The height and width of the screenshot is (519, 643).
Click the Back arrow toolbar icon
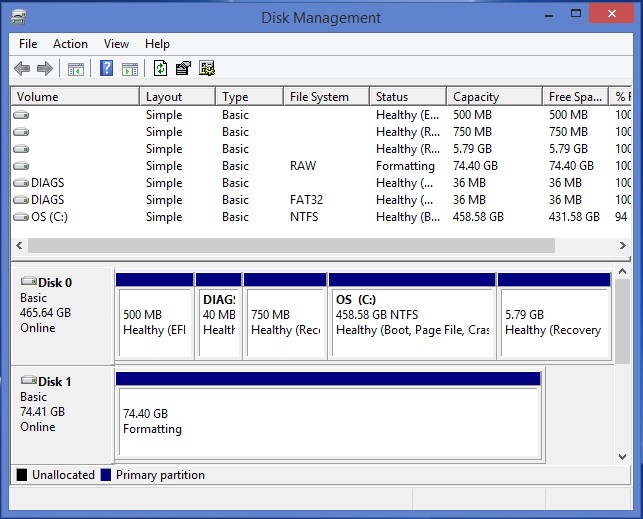[22, 68]
